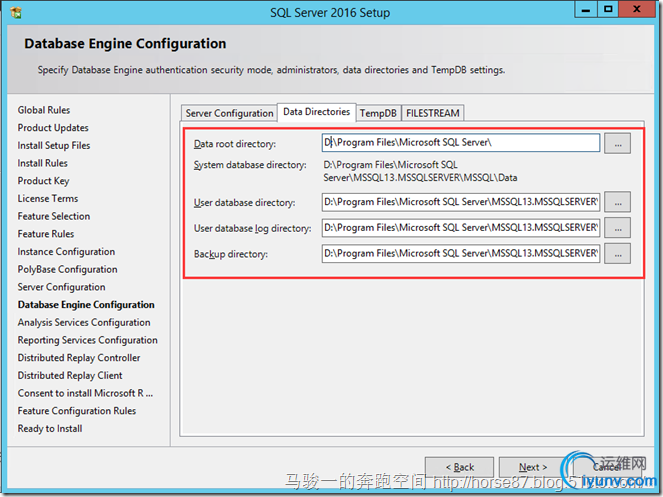Select Feature Selection step in sidebar
The image size is (663, 497).
[x=54, y=216]
